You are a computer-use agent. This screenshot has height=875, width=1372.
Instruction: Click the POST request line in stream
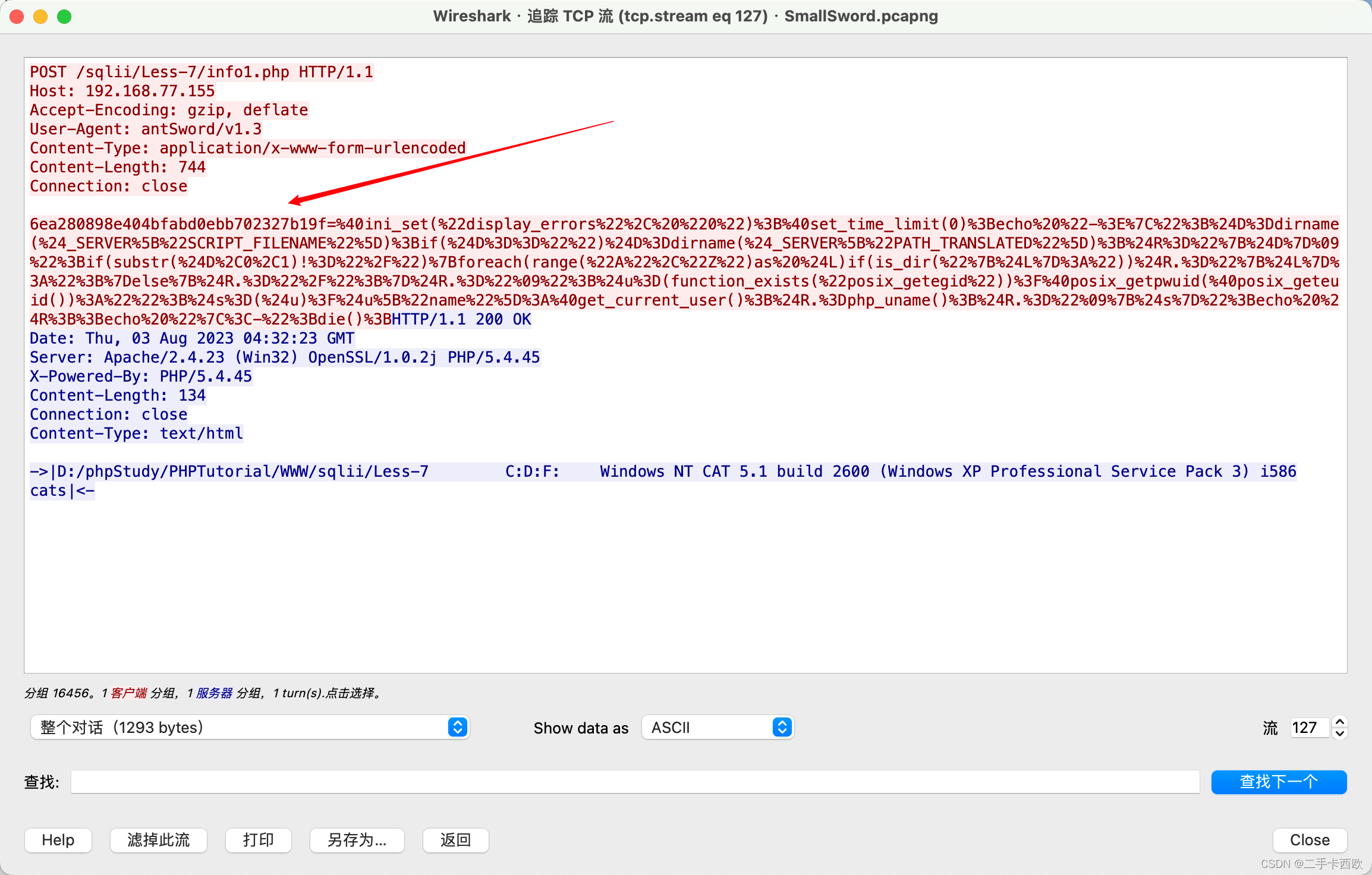point(202,72)
